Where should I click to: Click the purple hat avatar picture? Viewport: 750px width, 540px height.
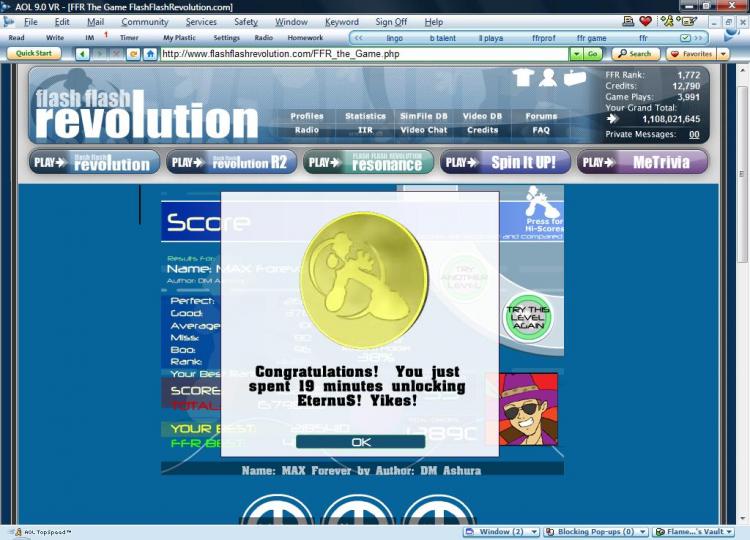tap(528, 409)
